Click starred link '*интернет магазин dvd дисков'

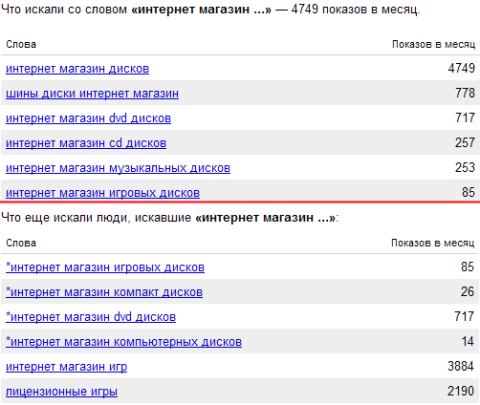[91, 317]
